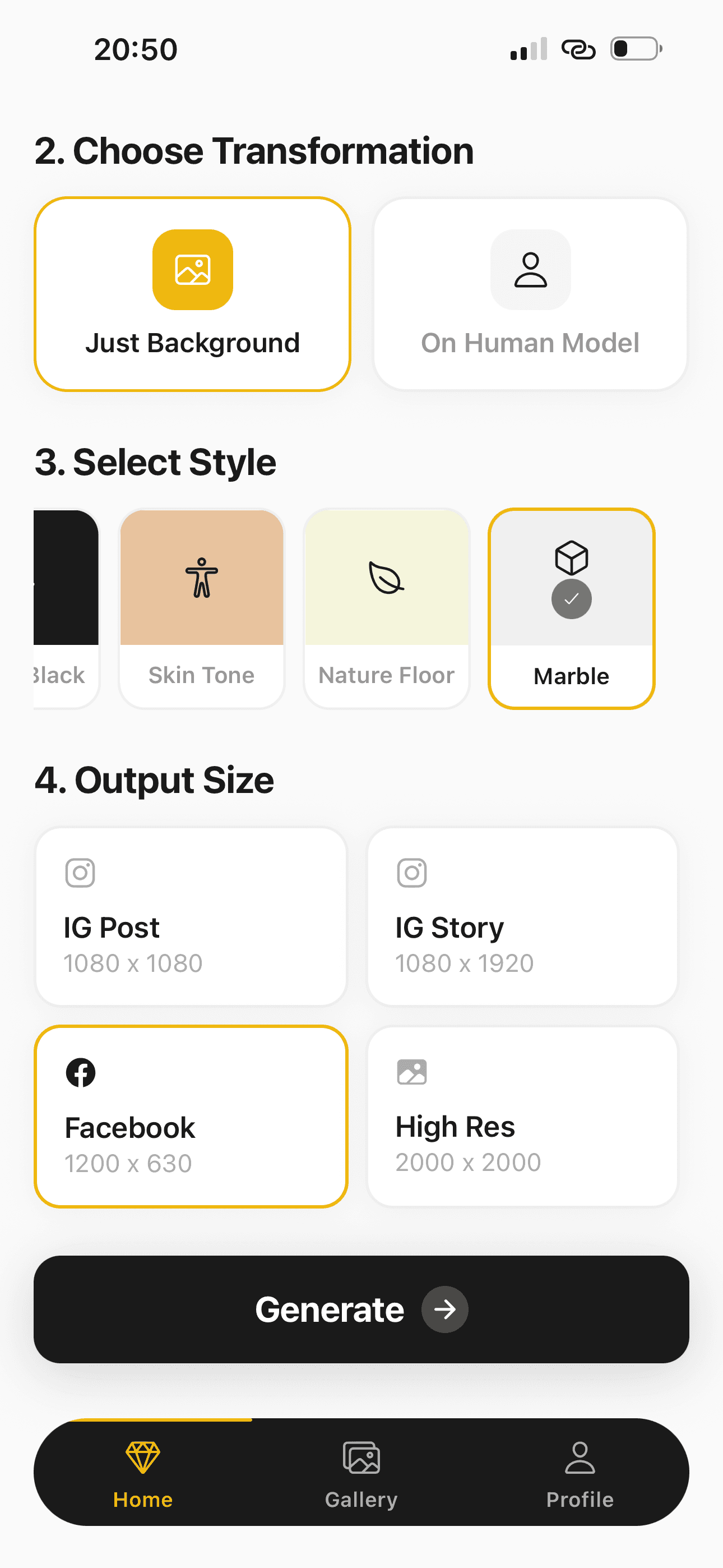This screenshot has width=723, height=1568.
Task: Tap the checkmark on the Marble style
Action: (571, 598)
